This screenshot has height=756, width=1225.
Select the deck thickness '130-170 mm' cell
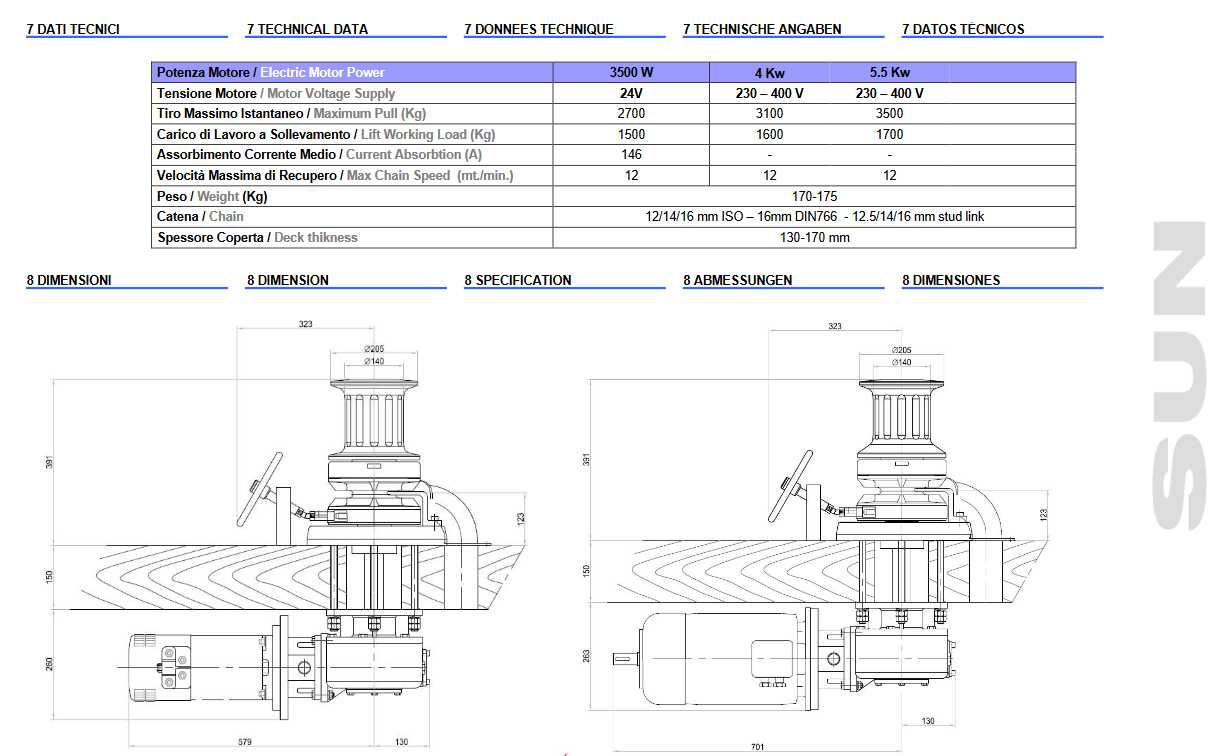[814, 238]
